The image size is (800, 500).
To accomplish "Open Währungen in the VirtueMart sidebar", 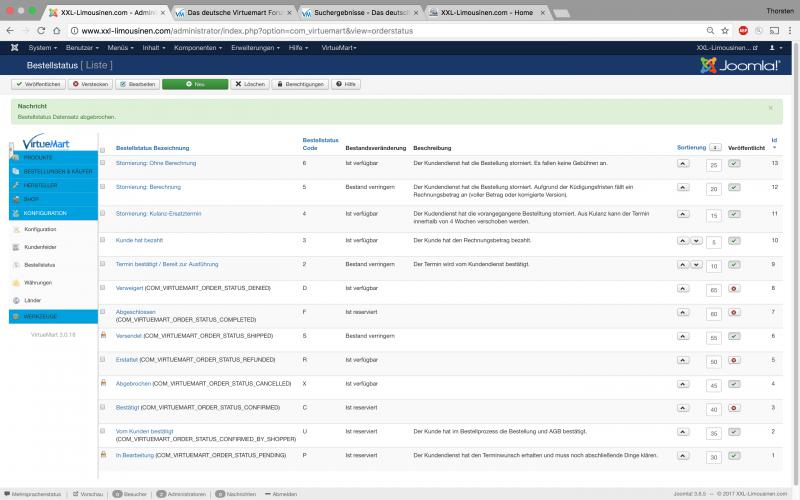I will click(38, 282).
